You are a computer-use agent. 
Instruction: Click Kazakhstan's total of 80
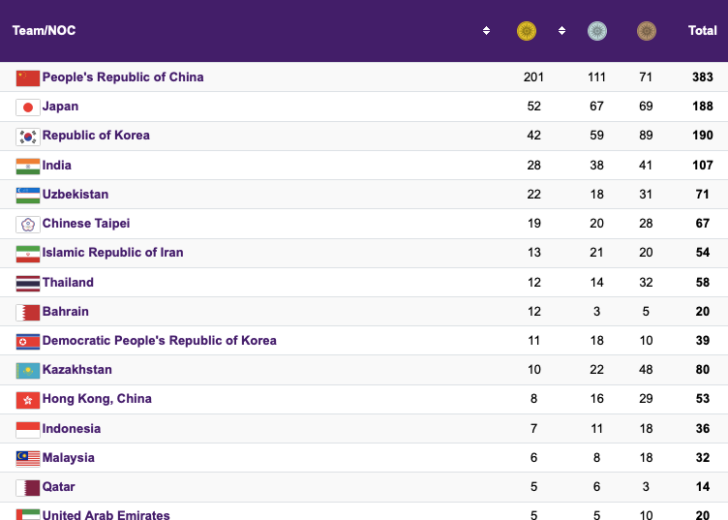pos(702,370)
